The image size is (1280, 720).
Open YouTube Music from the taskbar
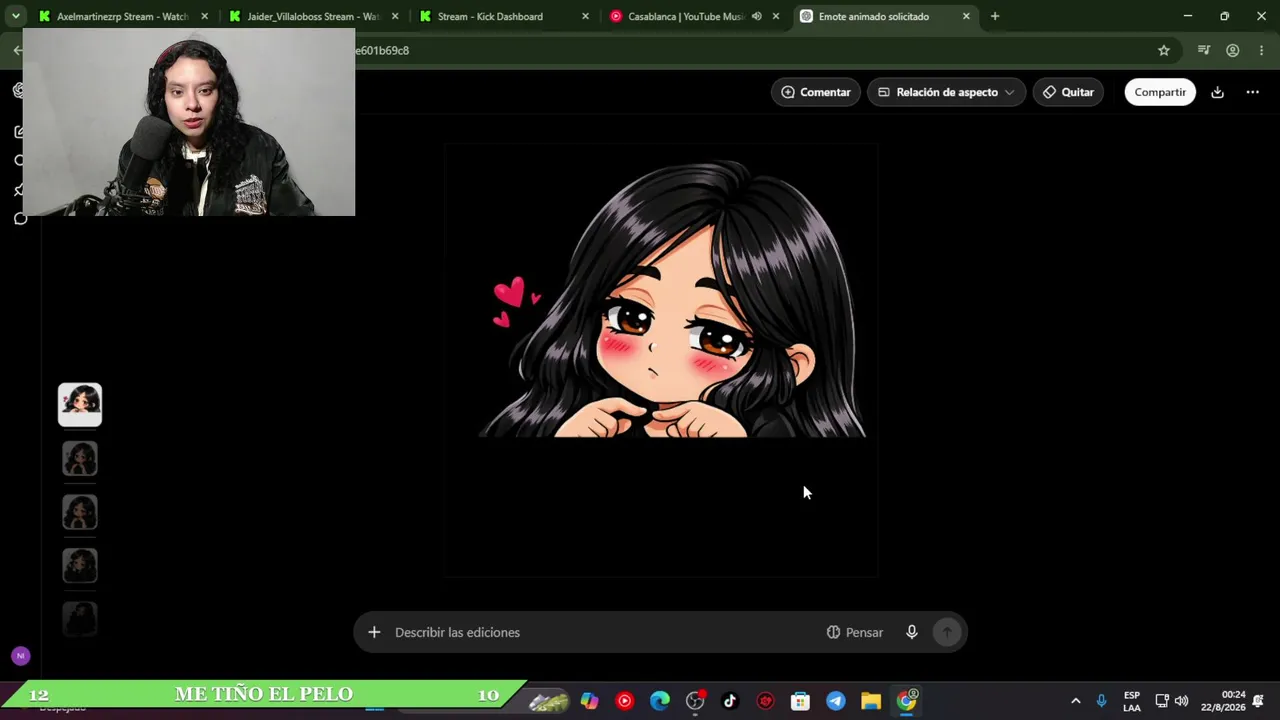click(x=625, y=701)
